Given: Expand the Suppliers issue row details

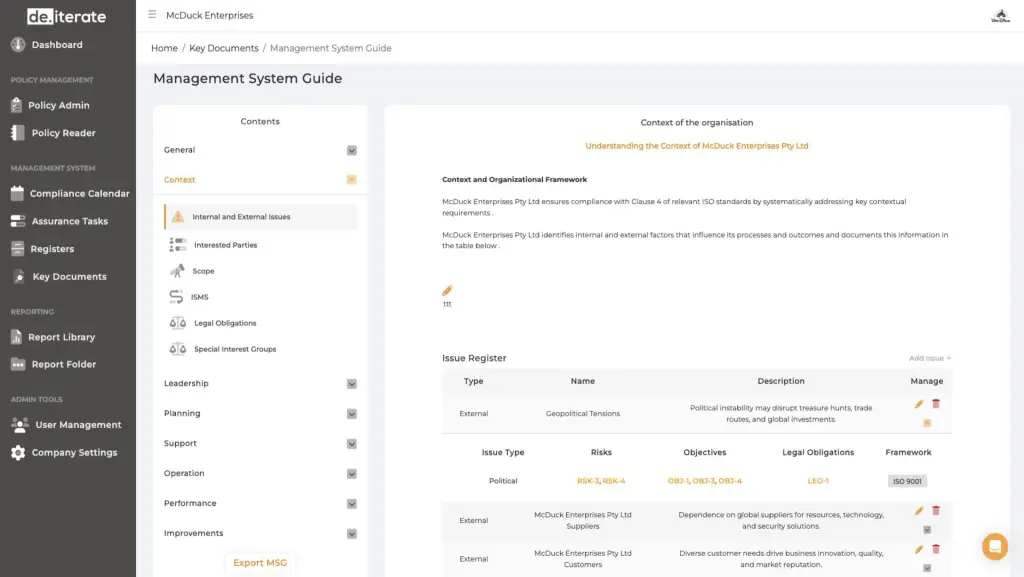Looking at the screenshot, I should click(x=927, y=530).
